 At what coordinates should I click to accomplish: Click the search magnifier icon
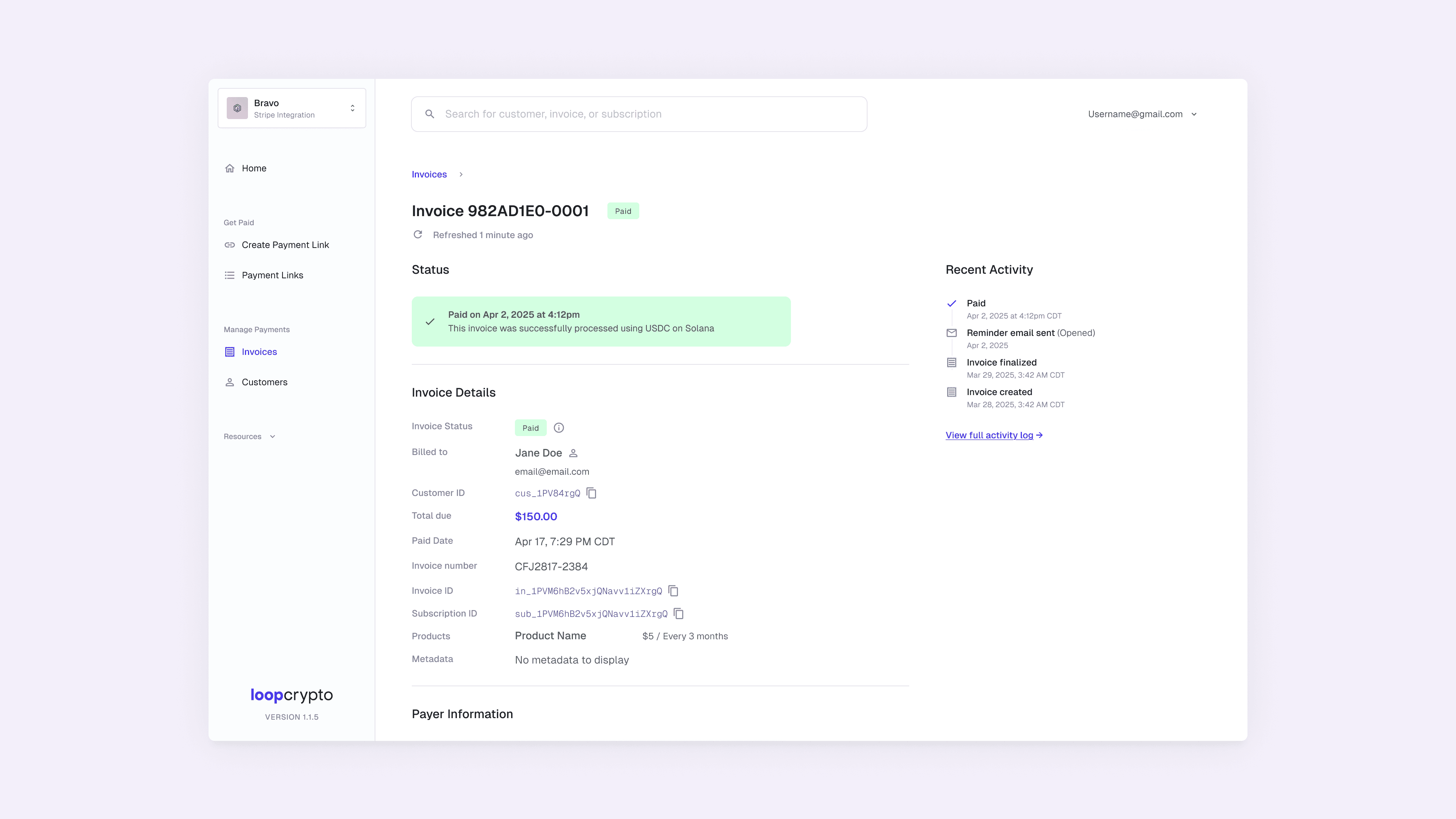(x=430, y=114)
